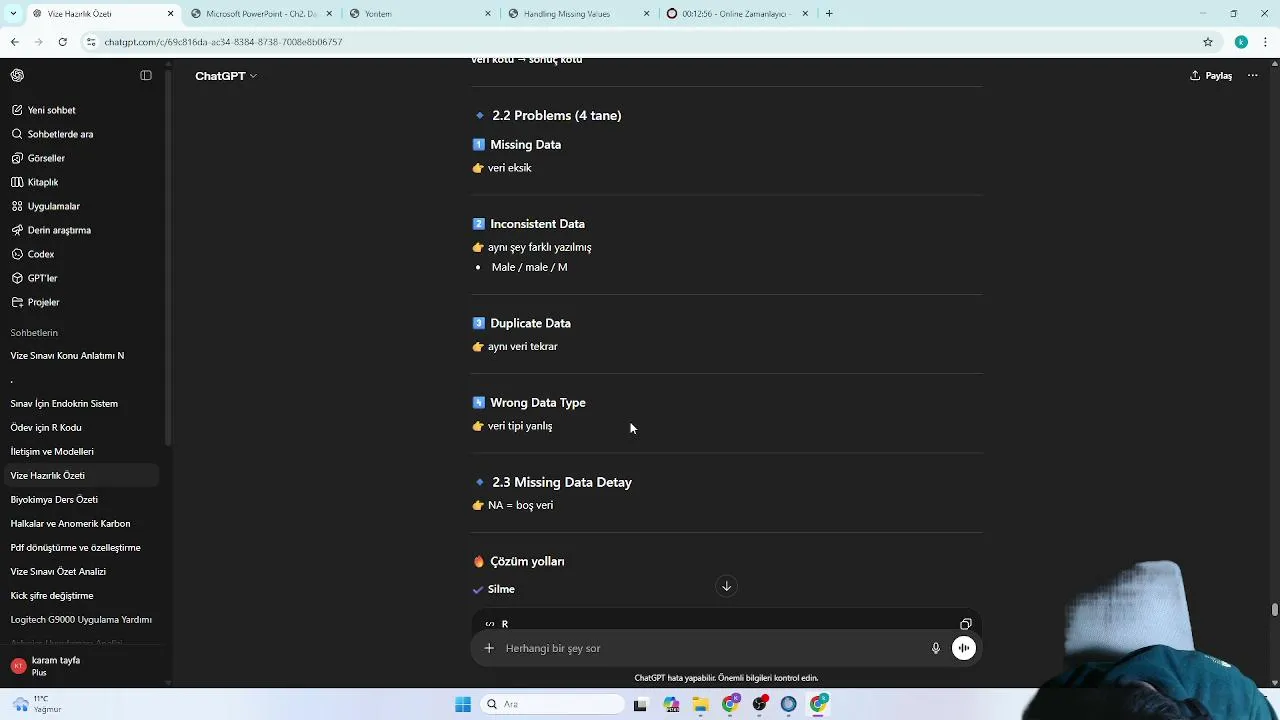Viewport: 1280px width, 720px height.
Task: Click the Wrong Data Type heading
Action: 538,403
